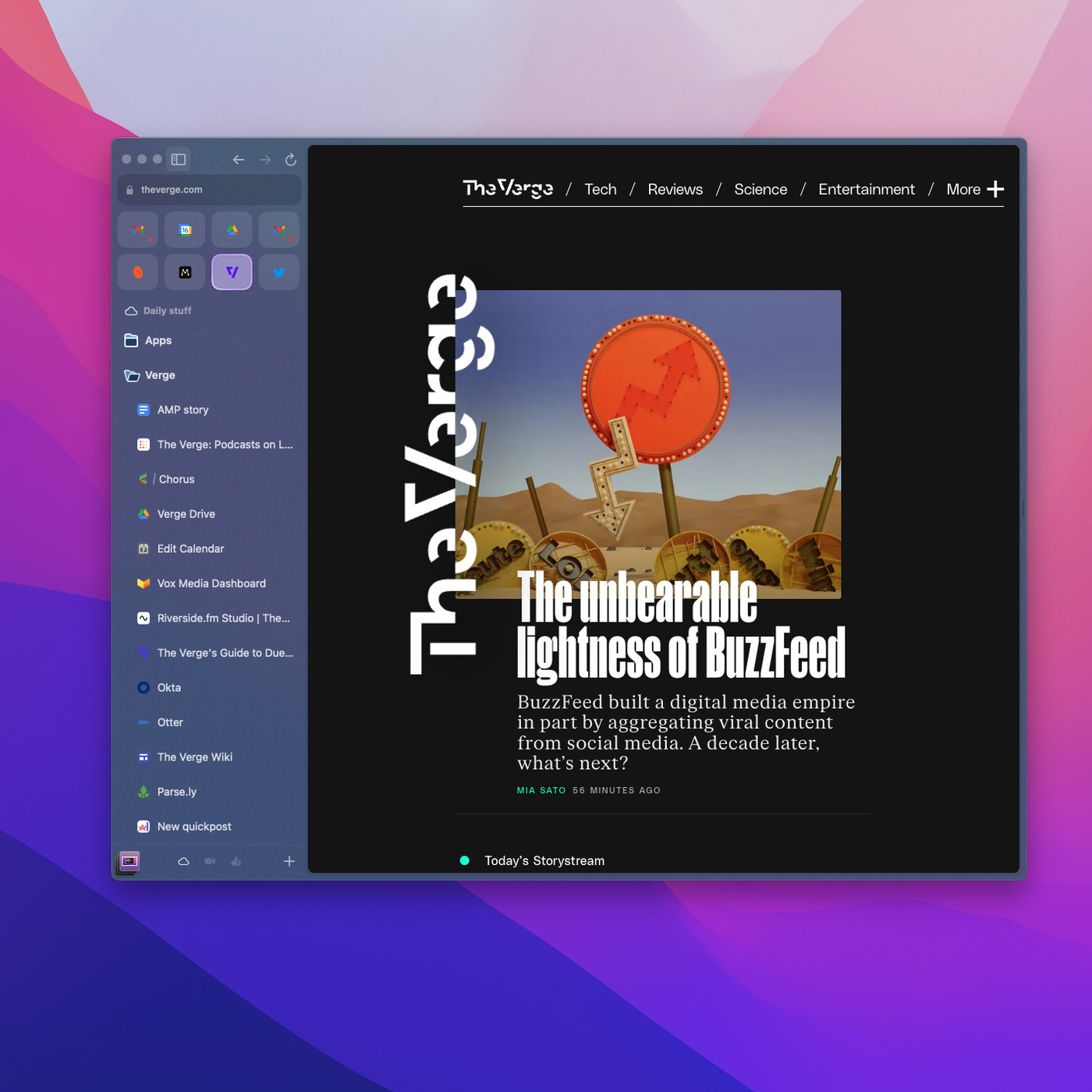Open the Riverside.fm Studio tab
The image size is (1092, 1092).
click(x=209, y=618)
